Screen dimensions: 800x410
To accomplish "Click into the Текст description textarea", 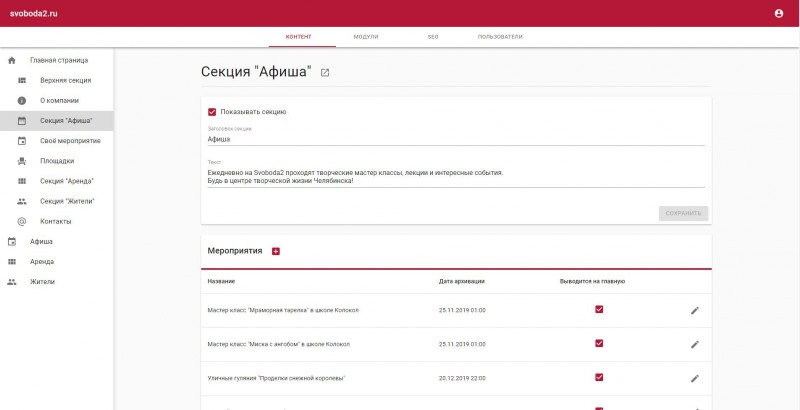I will point(456,176).
